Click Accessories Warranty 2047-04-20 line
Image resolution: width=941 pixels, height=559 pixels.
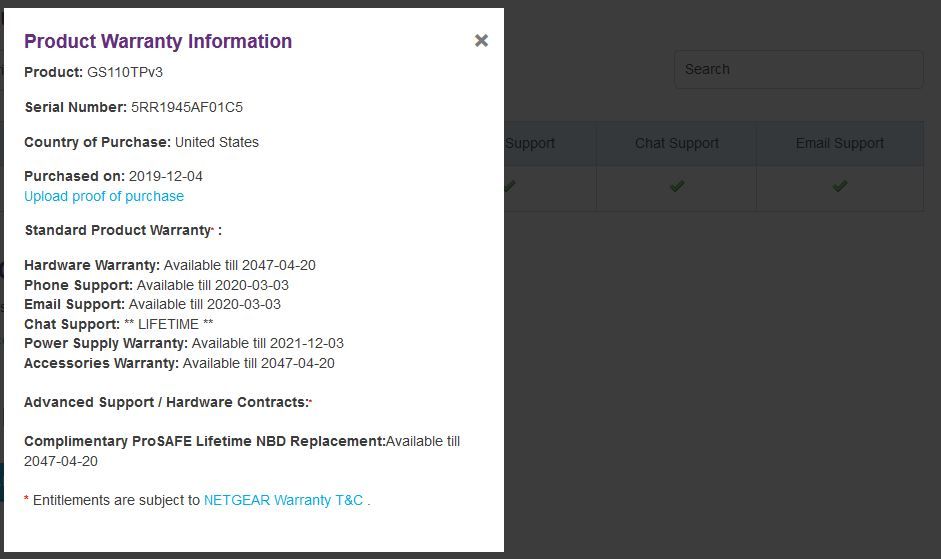click(179, 363)
